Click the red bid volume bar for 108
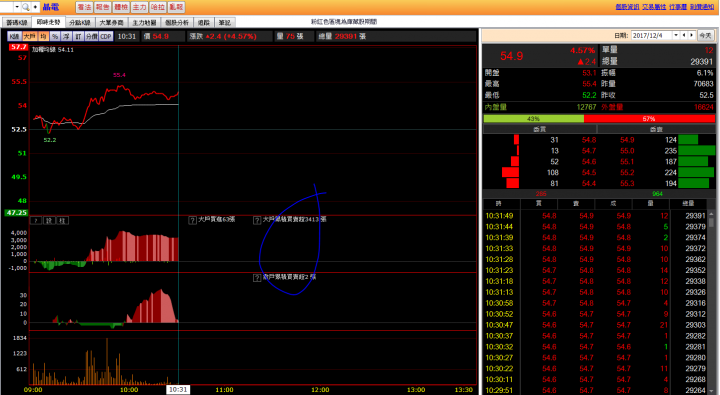Image resolution: width=720 pixels, height=395 pixels. [510, 172]
